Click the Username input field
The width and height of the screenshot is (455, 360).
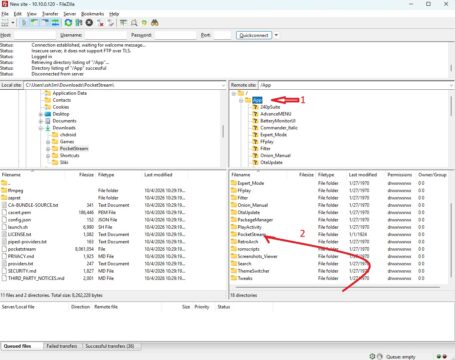(105, 35)
